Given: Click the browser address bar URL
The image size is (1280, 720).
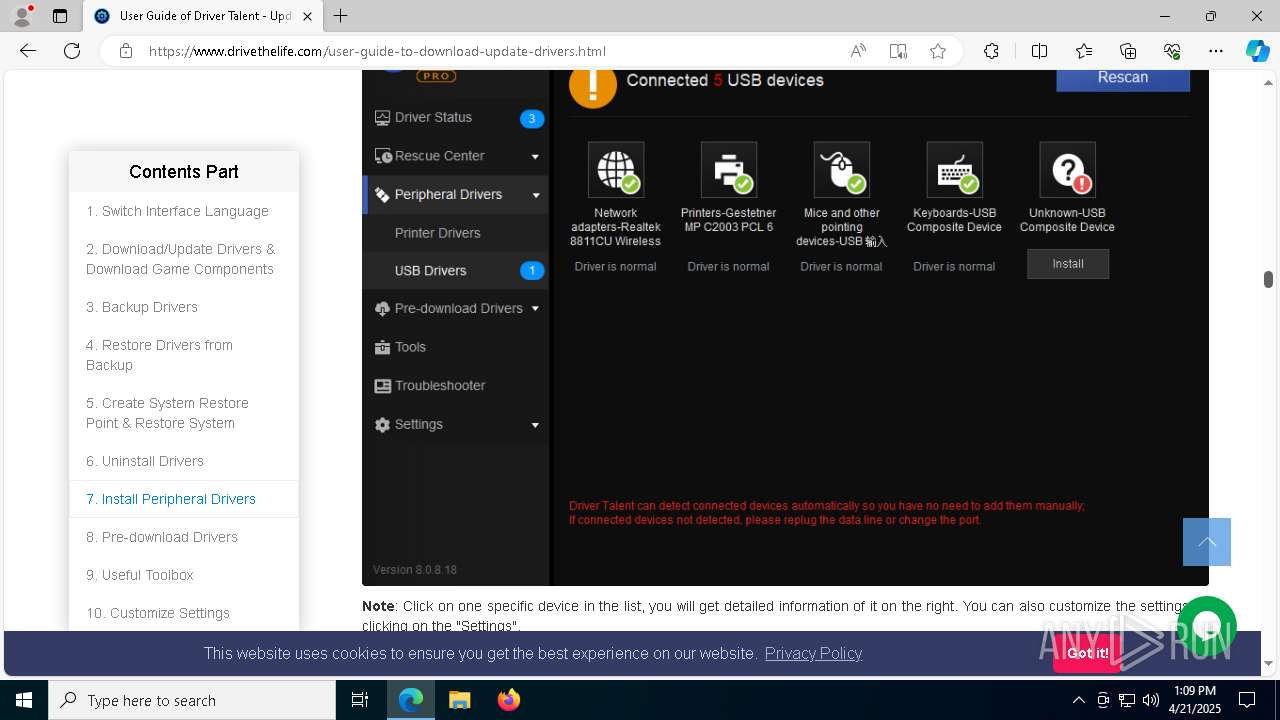Looking at the screenshot, I should [377, 51].
